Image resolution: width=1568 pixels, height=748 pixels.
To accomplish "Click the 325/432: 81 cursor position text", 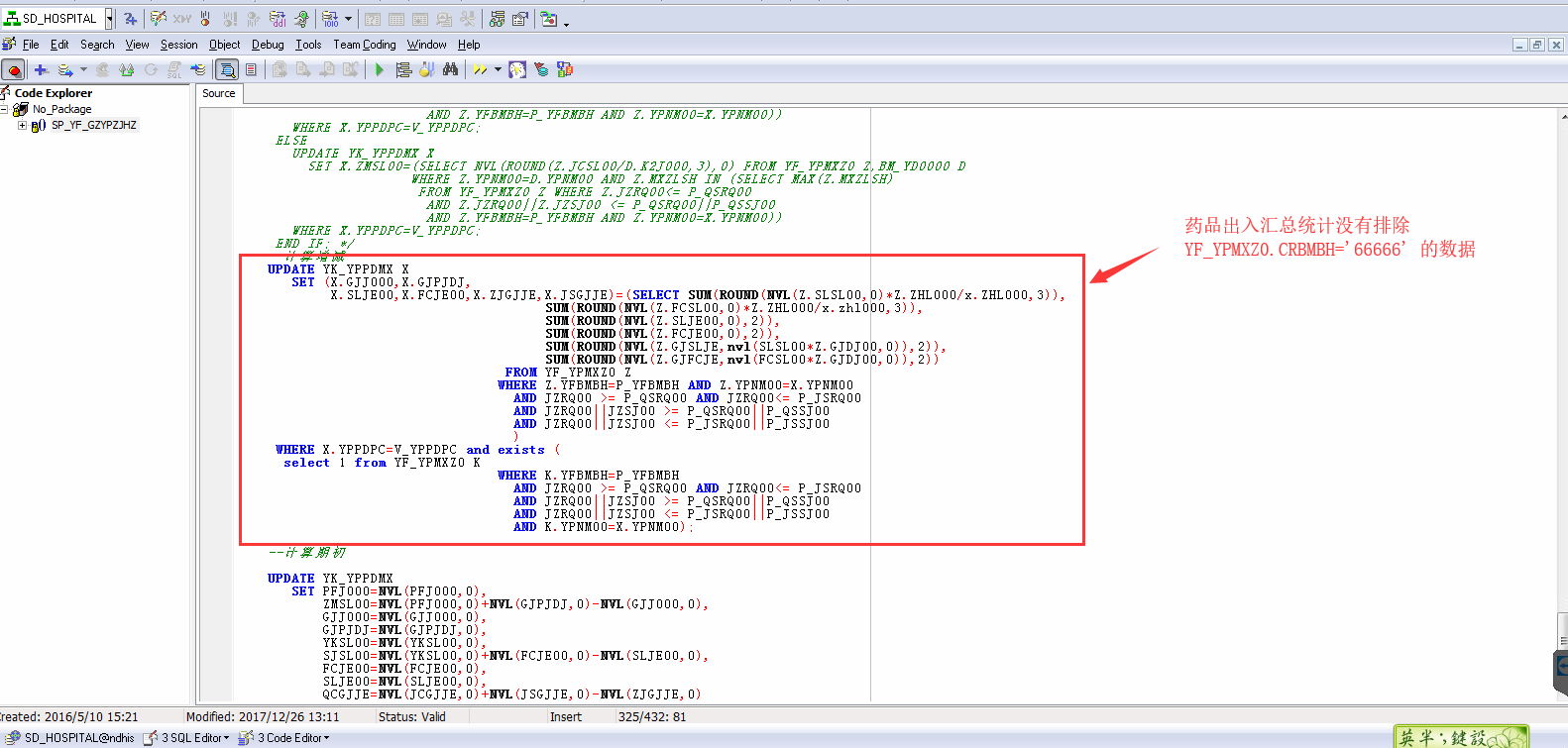I will pos(652,716).
